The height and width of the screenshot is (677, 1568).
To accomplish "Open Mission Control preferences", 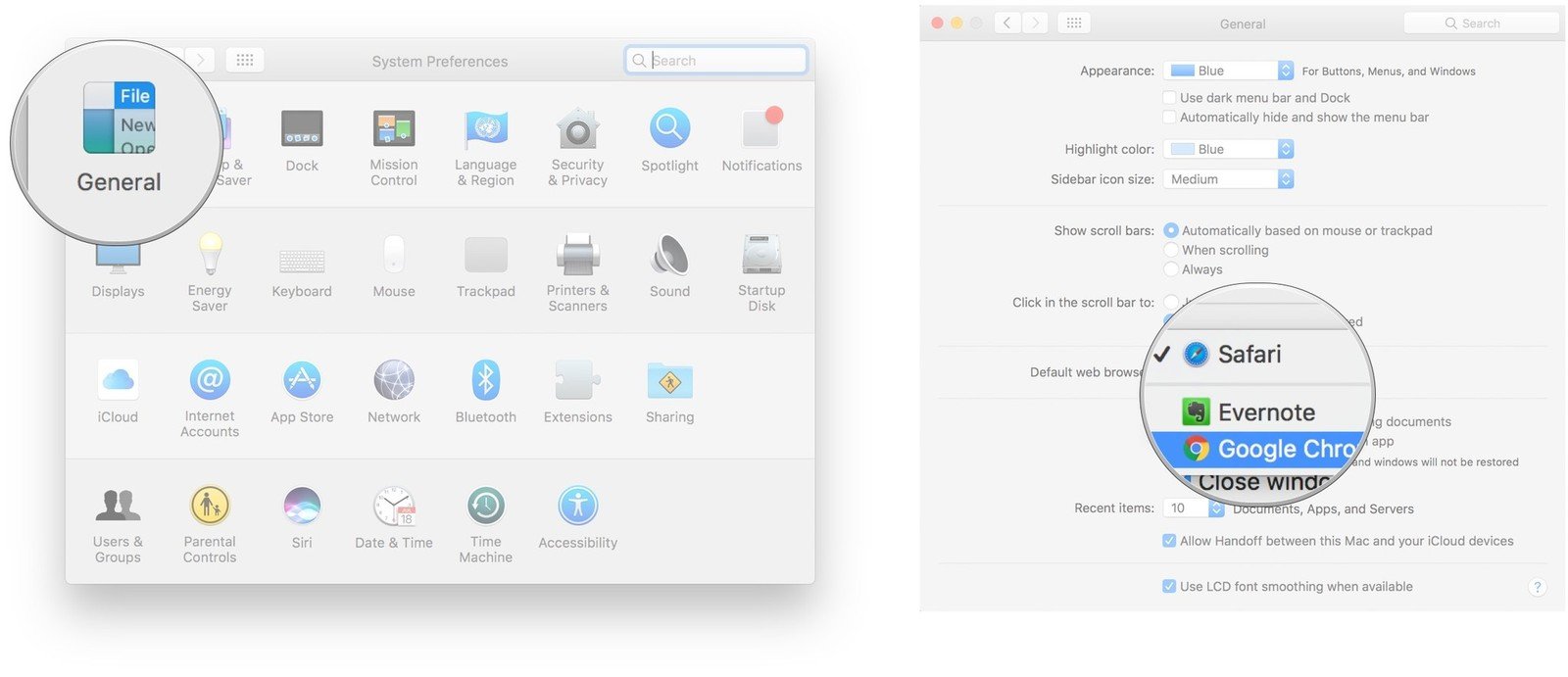I will (394, 147).
